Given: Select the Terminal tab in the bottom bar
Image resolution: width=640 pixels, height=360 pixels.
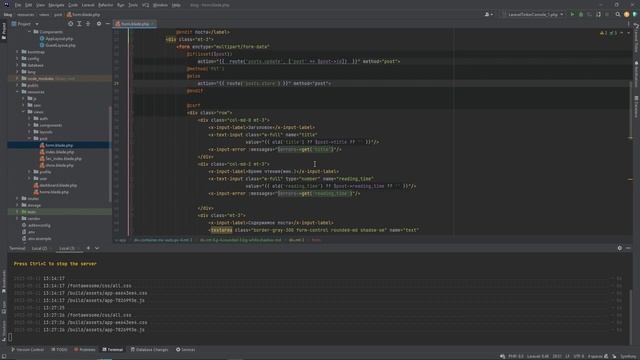Looking at the screenshot, I should (x=112, y=349).
